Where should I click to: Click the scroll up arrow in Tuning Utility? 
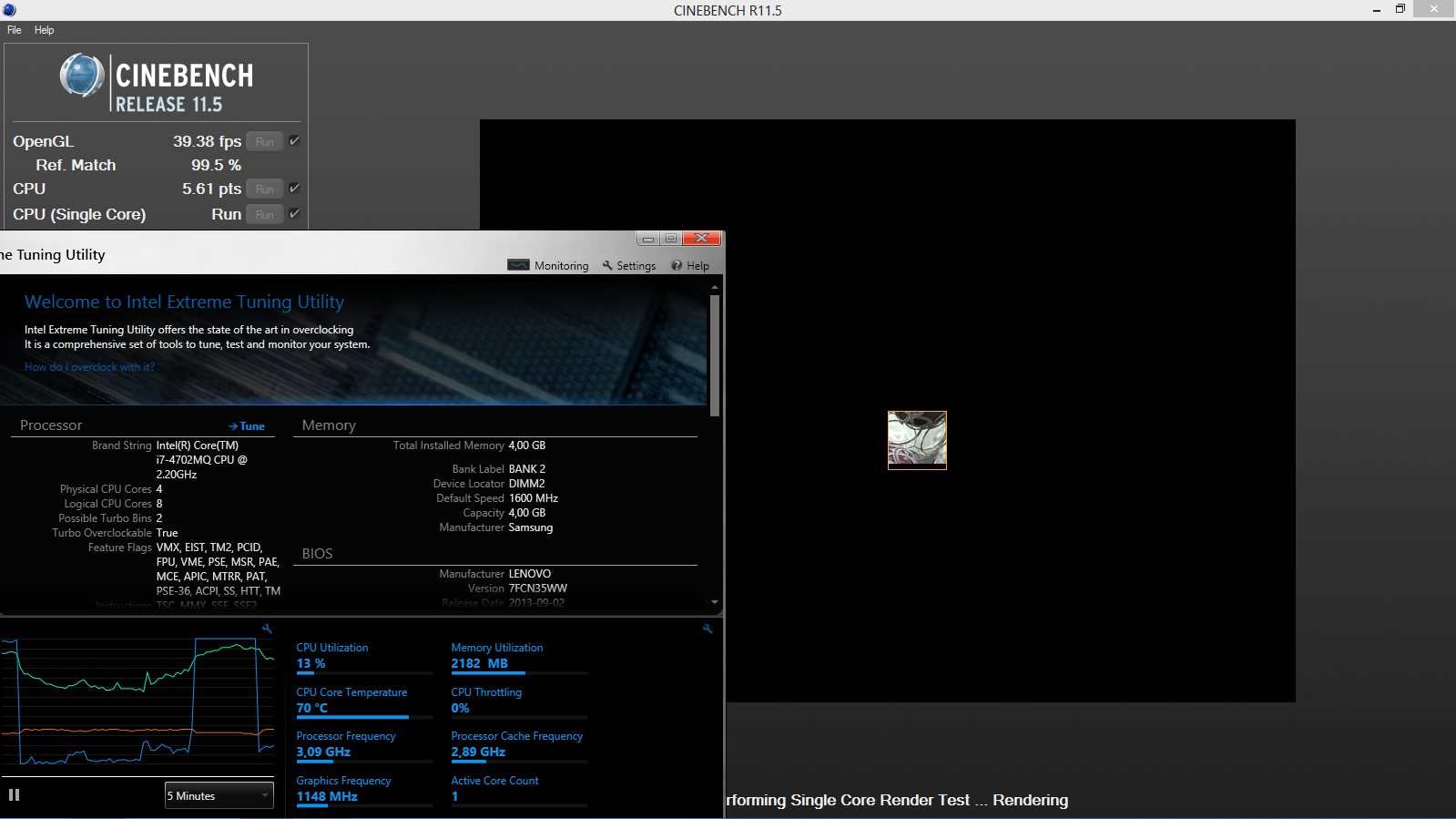pyautogui.click(x=715, y=287)
